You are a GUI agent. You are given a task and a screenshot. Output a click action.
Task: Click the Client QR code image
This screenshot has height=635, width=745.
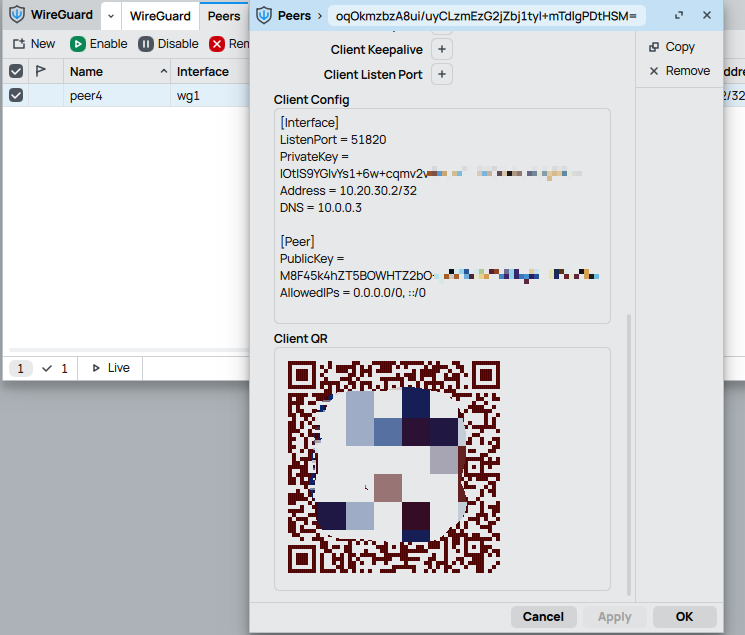pyautogui.click(x=394, y=467)
